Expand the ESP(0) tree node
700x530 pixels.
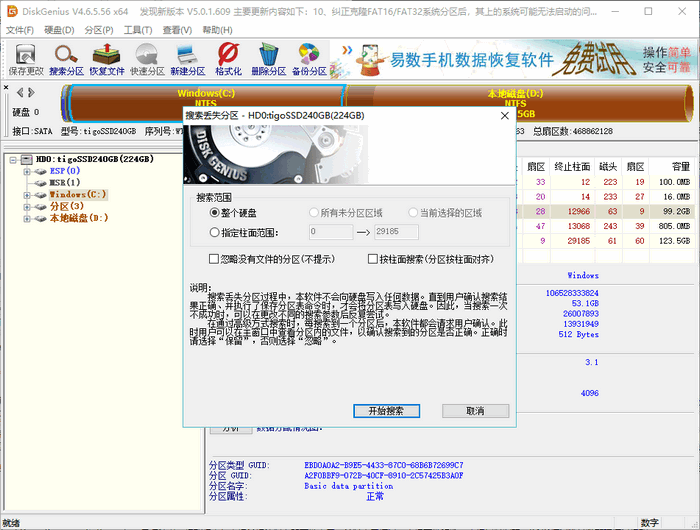(27, 171)
